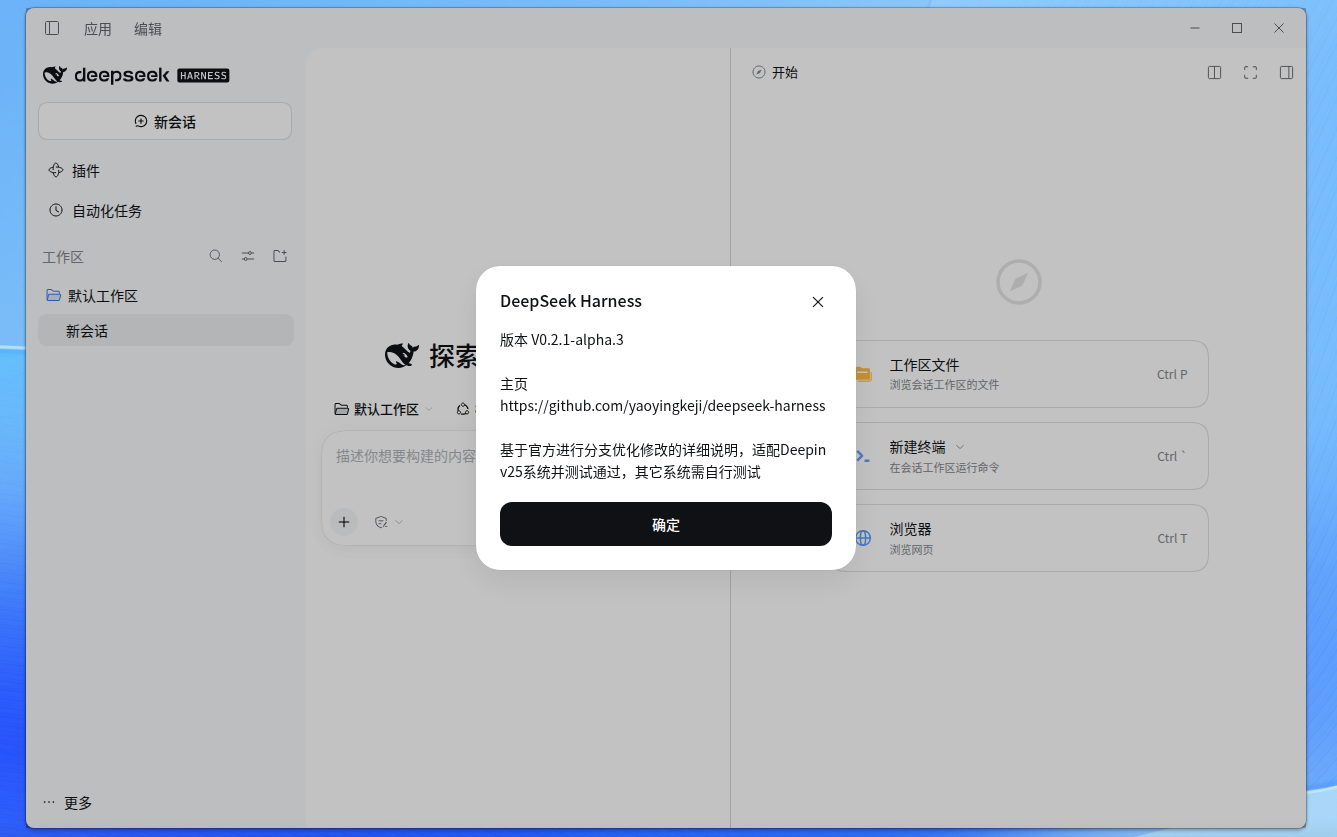Open the 更多 menu at sidebar bottom
1337x837 pixels.
point(68,803)
